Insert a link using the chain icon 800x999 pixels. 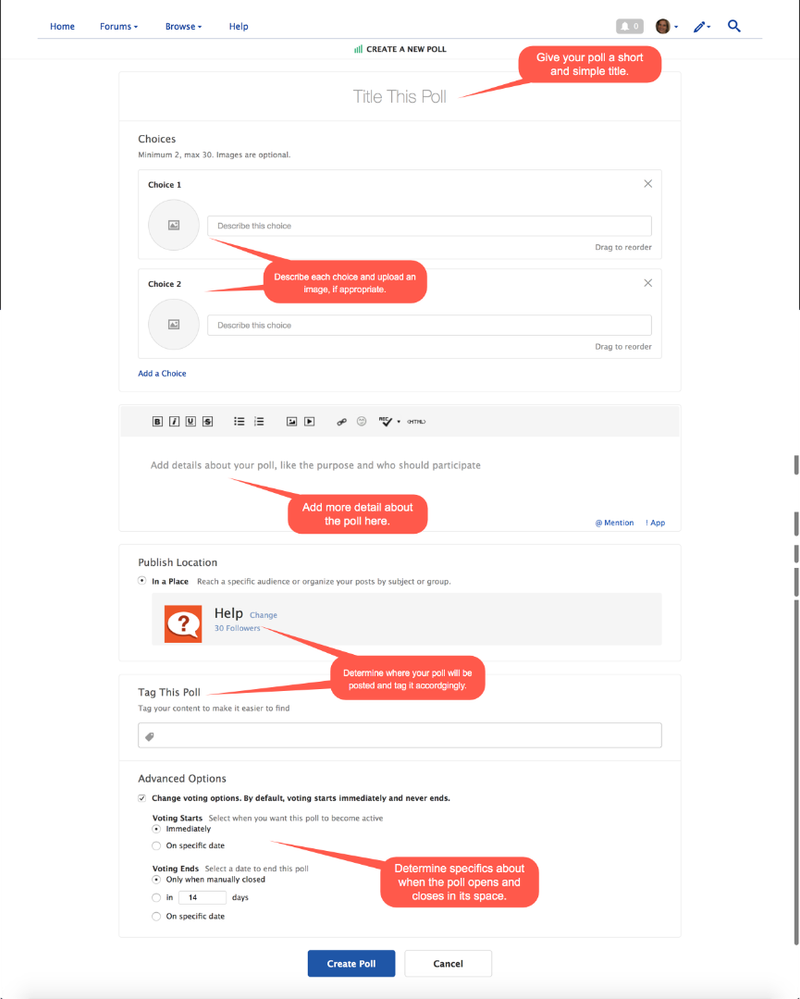click(341, 422)
